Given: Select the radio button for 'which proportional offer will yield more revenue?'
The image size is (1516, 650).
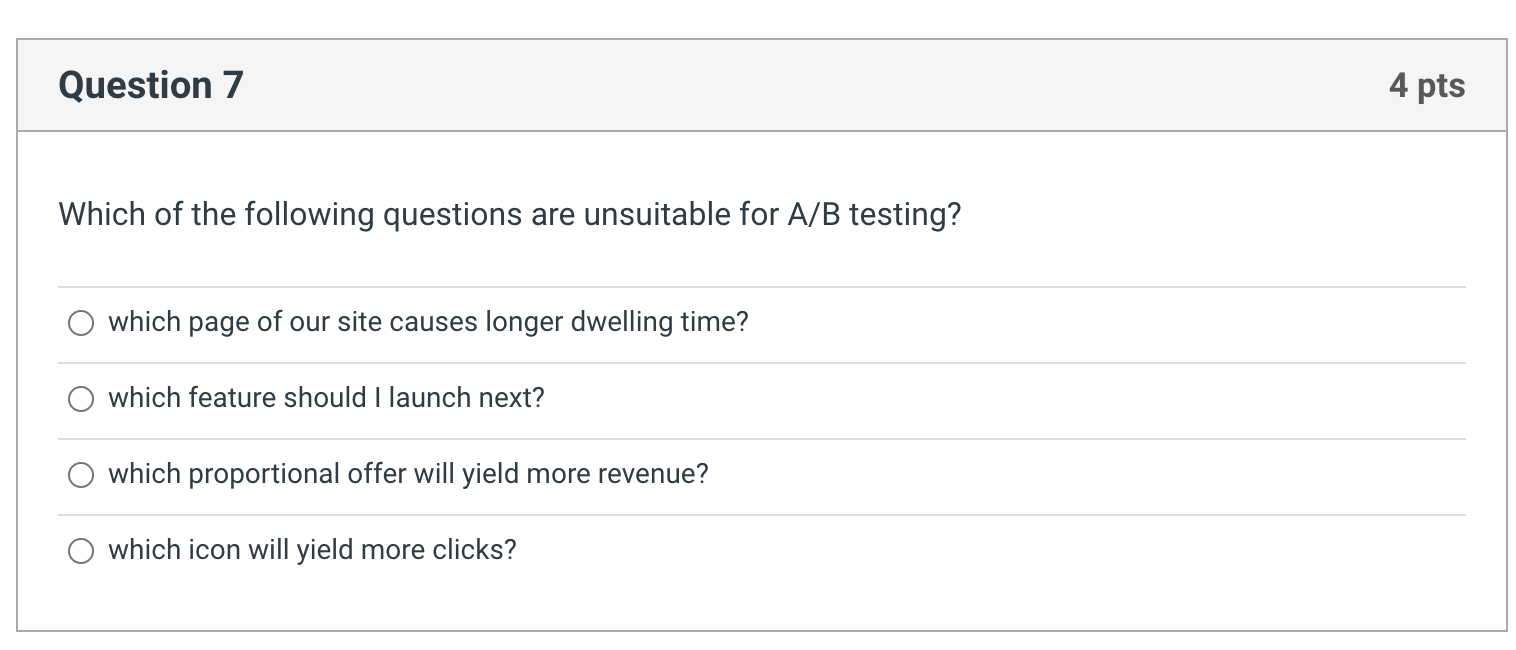Looking at the screenshot, I should 81,475.
